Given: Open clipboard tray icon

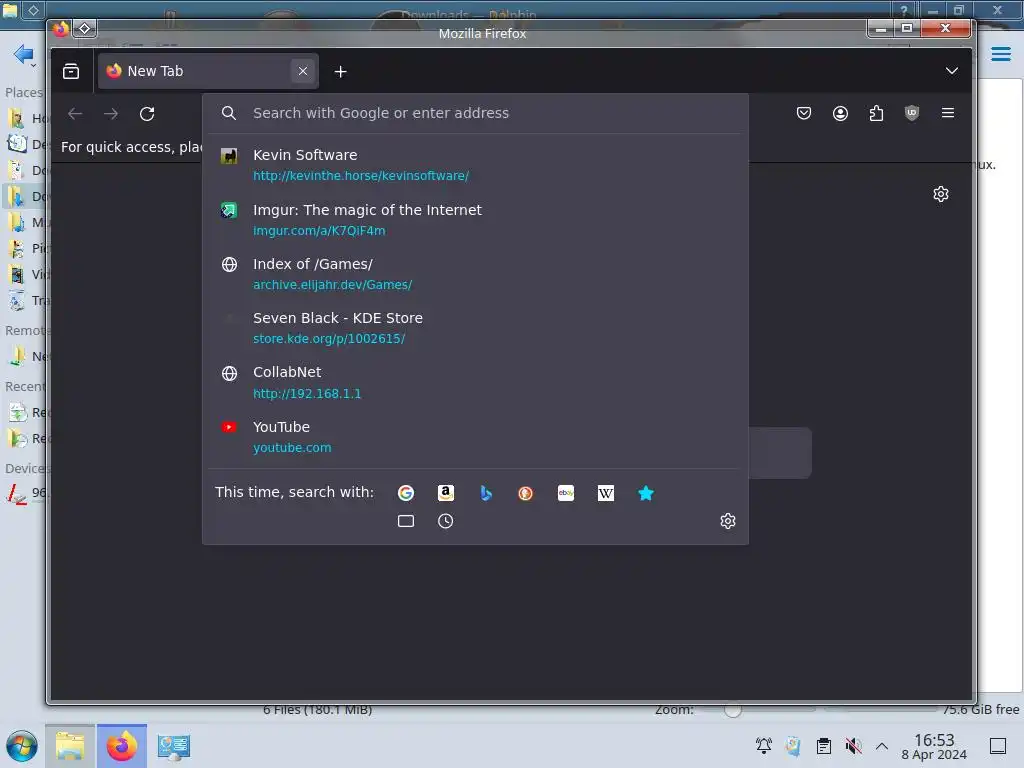Looking at the screenshot, I should (824, 745).
